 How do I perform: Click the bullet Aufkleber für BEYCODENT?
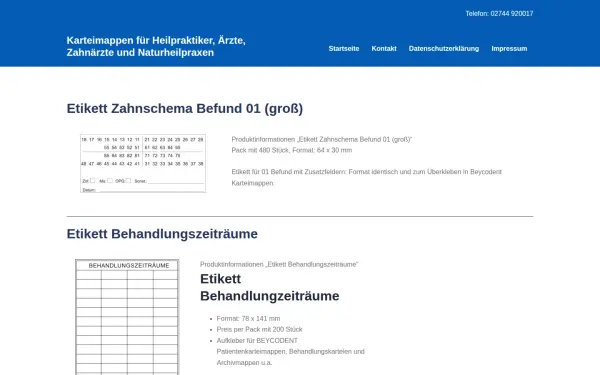click(290, 352)
